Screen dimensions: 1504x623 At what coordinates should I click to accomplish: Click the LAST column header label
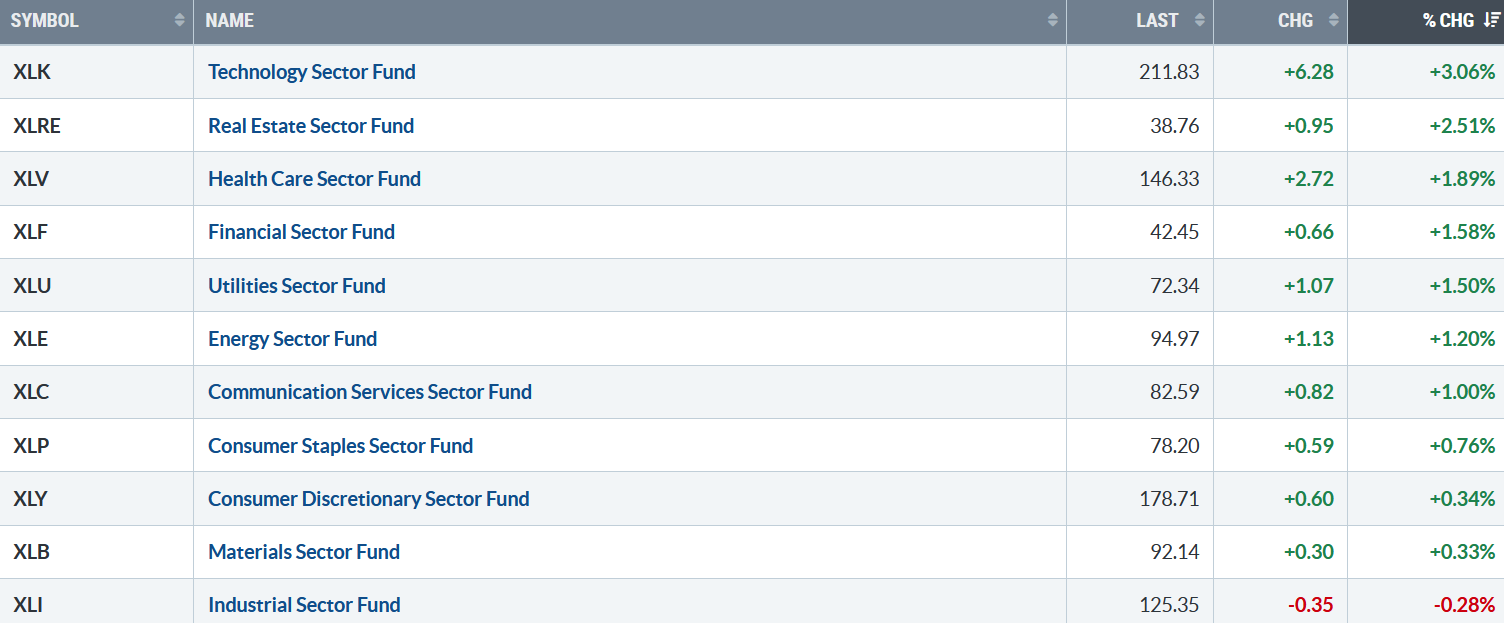(x=1157, y=20)
